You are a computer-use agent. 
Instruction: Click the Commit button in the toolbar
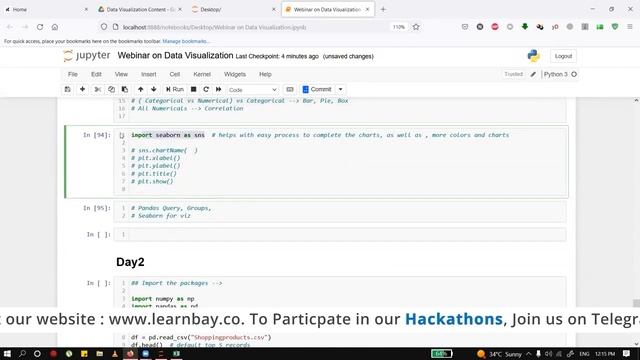(x=317, y=89)
